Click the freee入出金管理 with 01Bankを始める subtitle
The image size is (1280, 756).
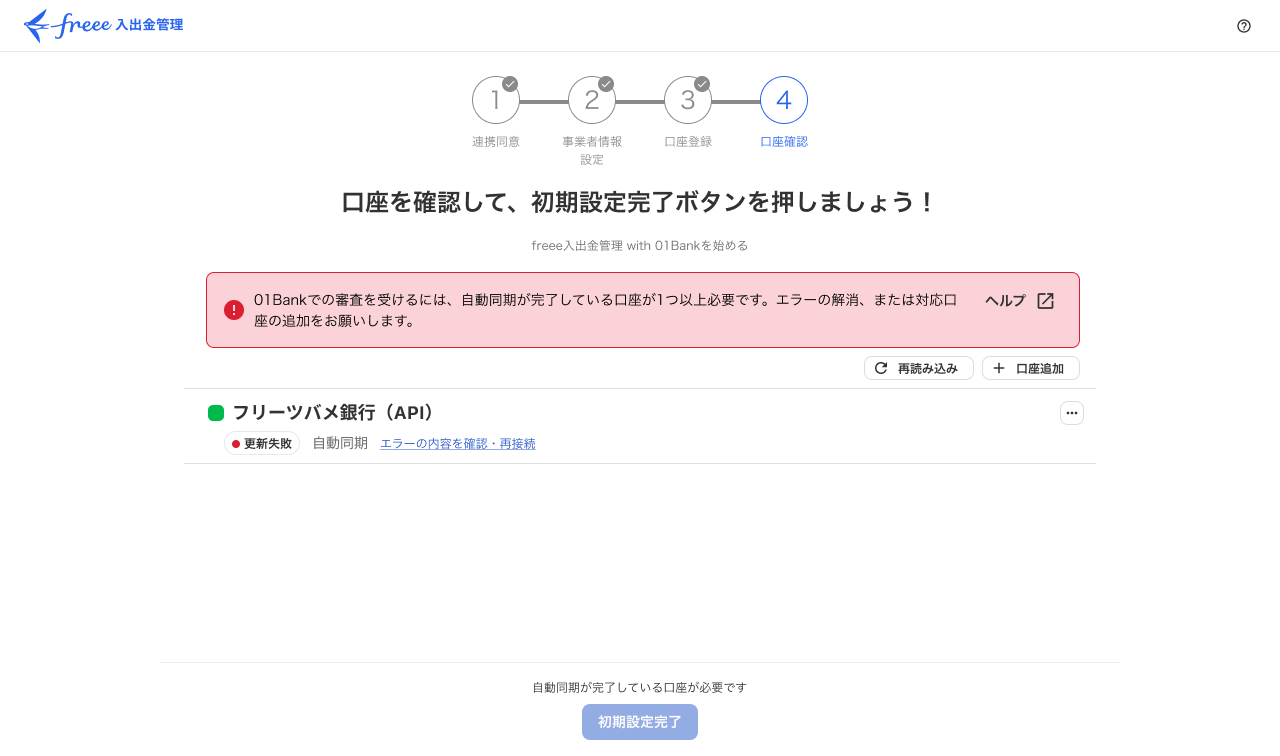pos(640,245)
